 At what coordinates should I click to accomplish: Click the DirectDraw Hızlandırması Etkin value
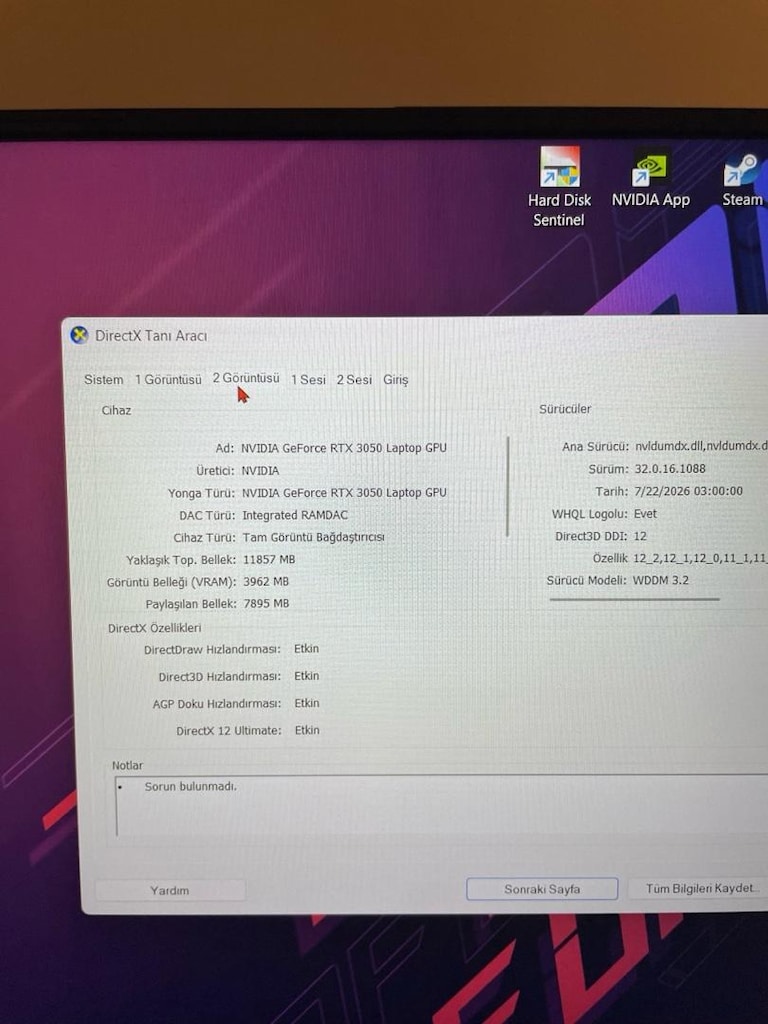306,648
